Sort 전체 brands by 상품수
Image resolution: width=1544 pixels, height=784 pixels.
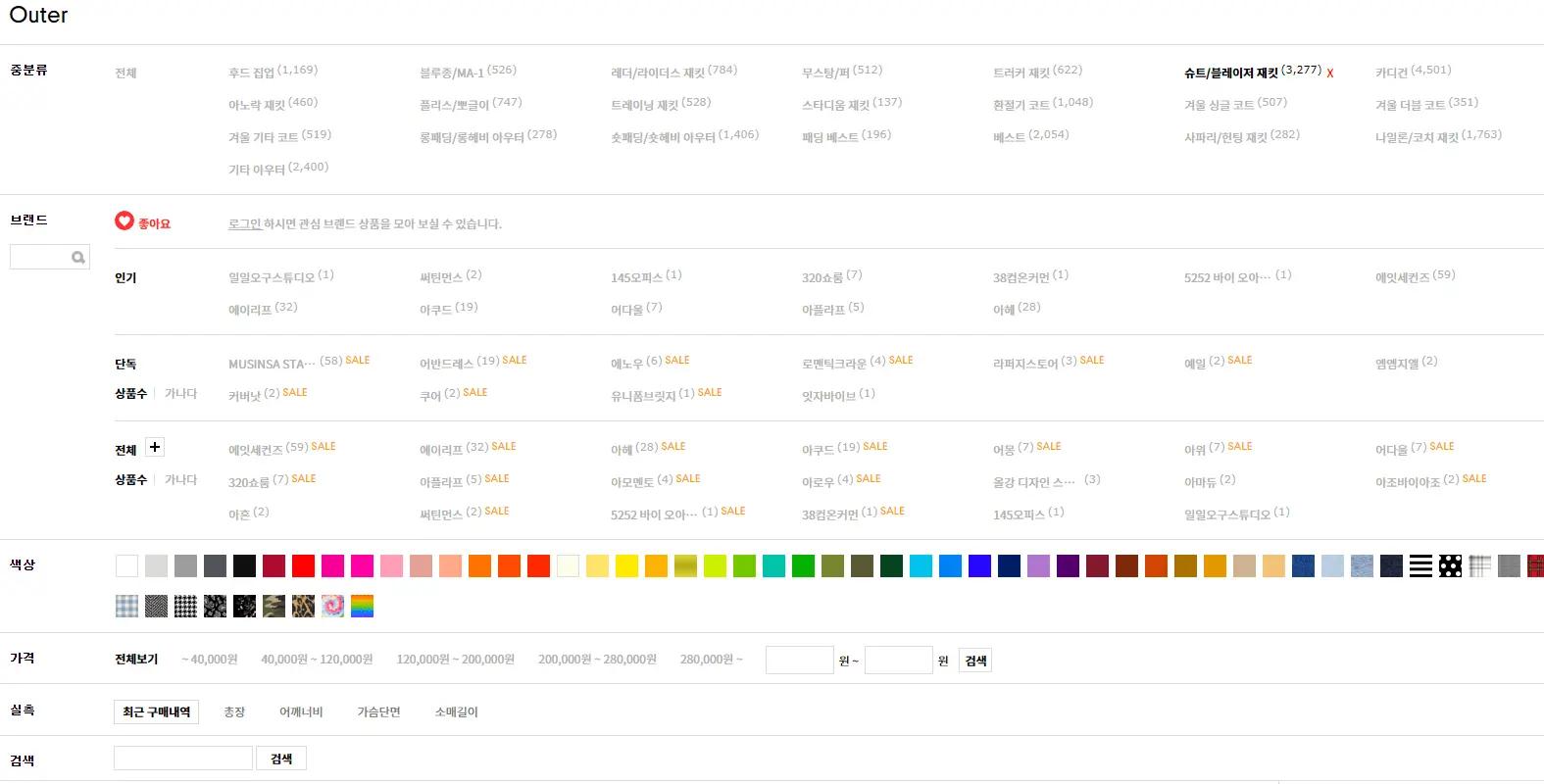pyautogui.click(x=130, y=480)
